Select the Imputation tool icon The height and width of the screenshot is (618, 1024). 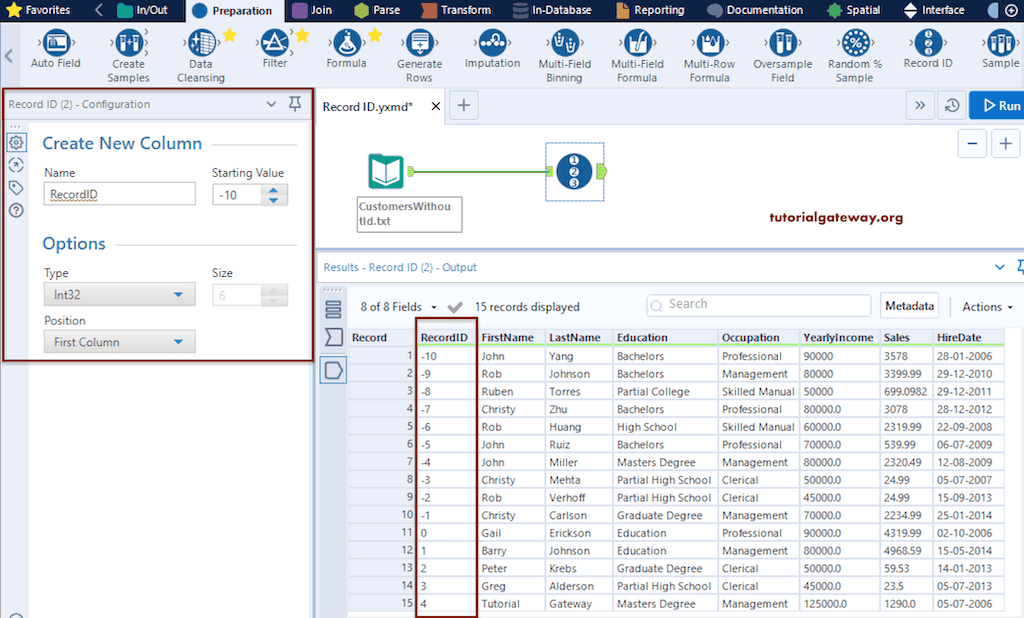pyautogui.click(x=492, y=43)
